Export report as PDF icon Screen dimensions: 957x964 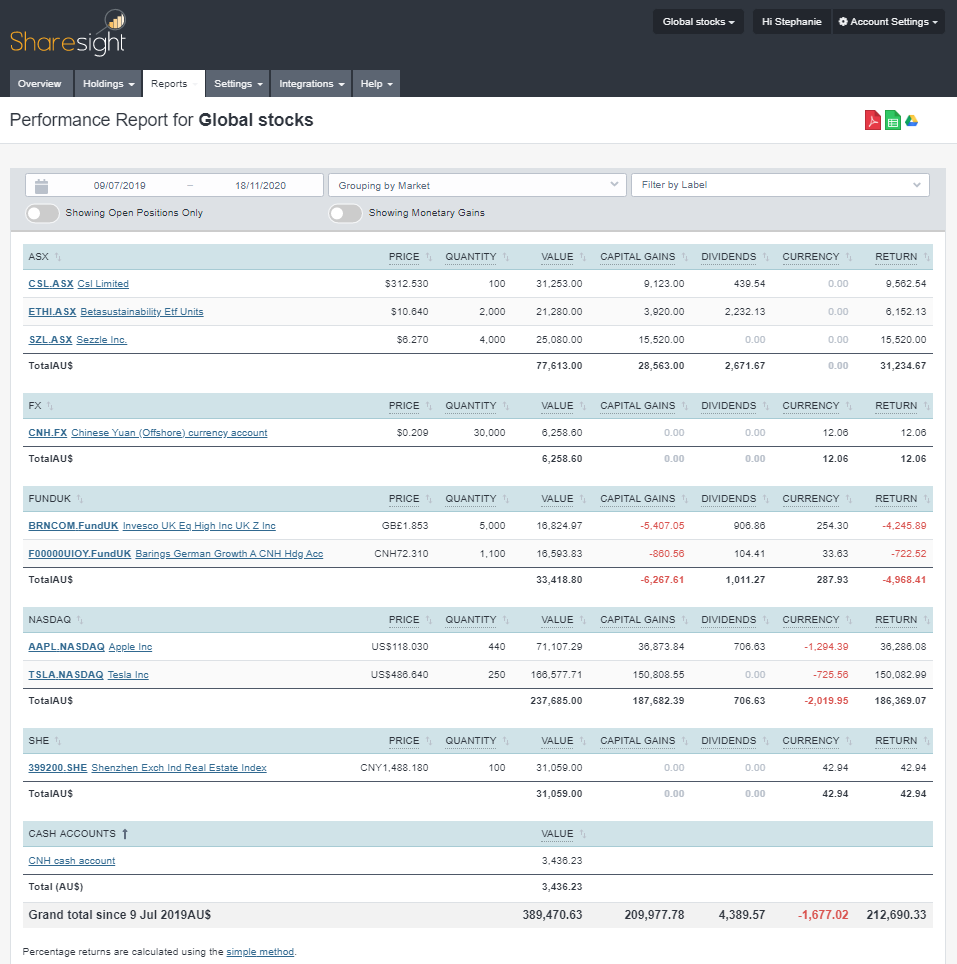click(872, 120)
